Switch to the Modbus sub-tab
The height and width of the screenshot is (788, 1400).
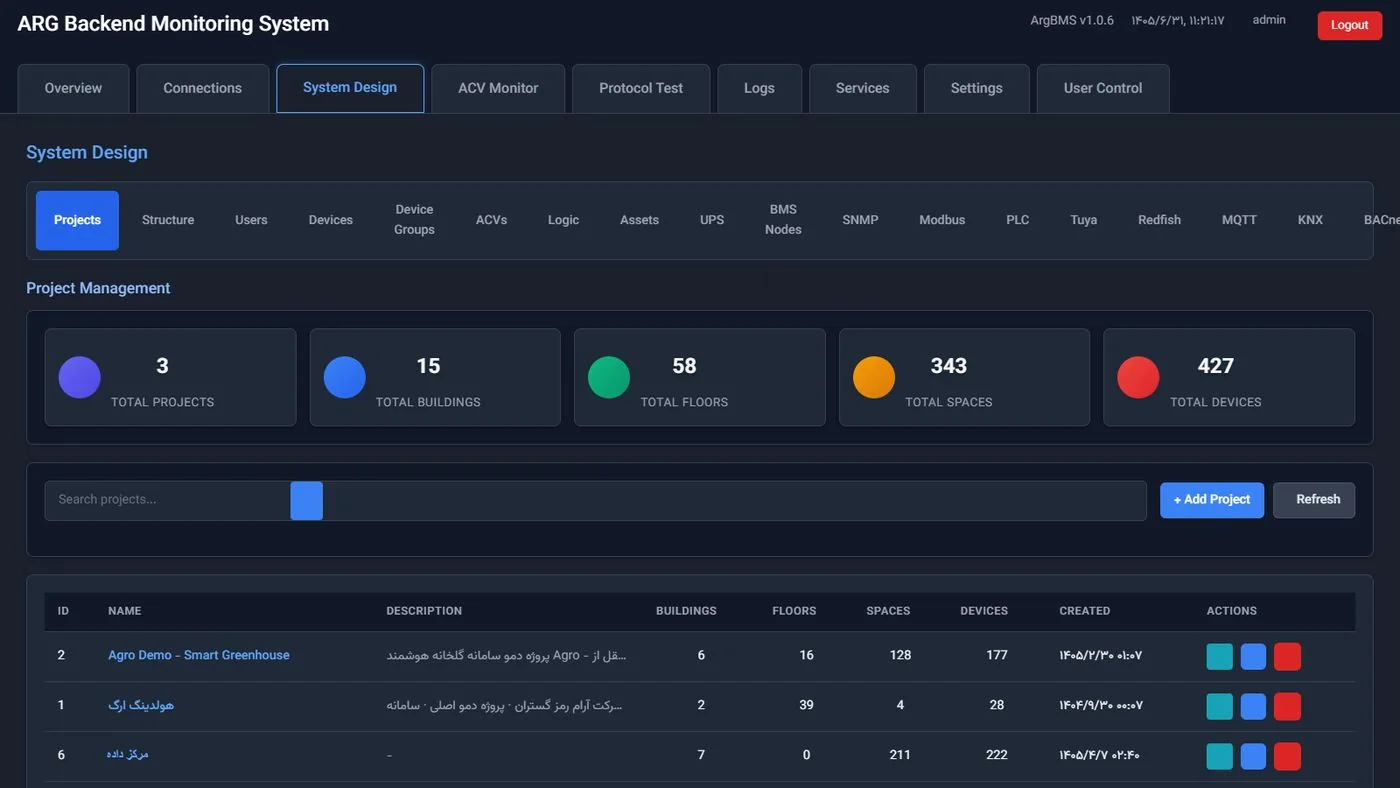[x=942, y=220]
